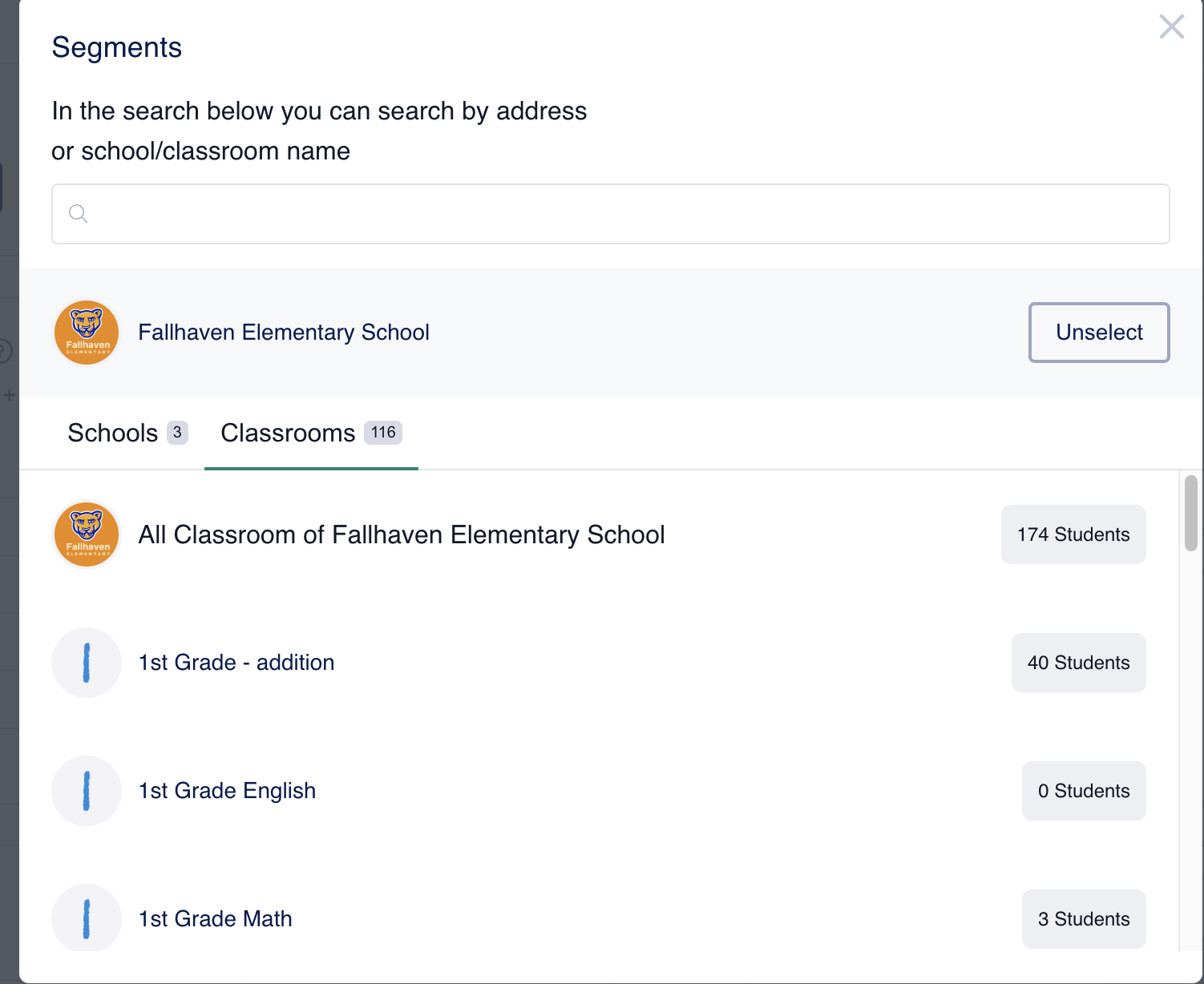The width and height of the screenshot is (1204, 984).
Task: Click Fallhaven logo beside All Classroom entry
Action: click(x=87, y=534)
